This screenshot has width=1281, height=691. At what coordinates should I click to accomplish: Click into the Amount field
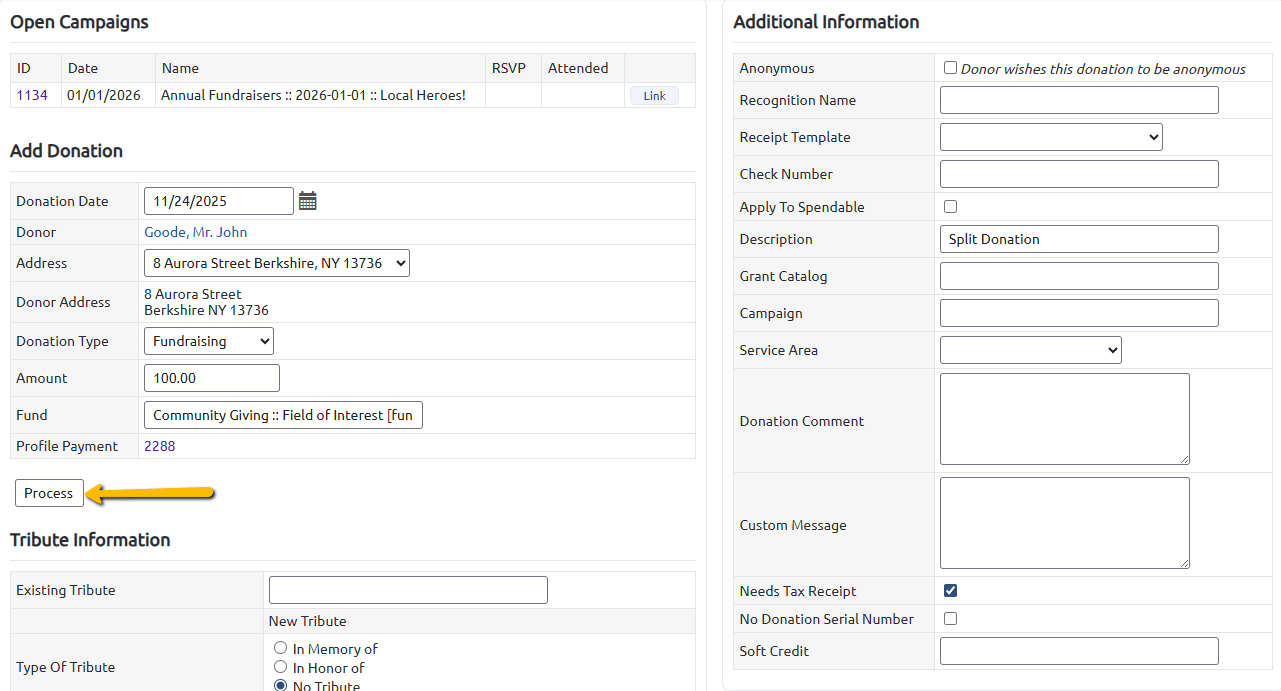[212, 378]
